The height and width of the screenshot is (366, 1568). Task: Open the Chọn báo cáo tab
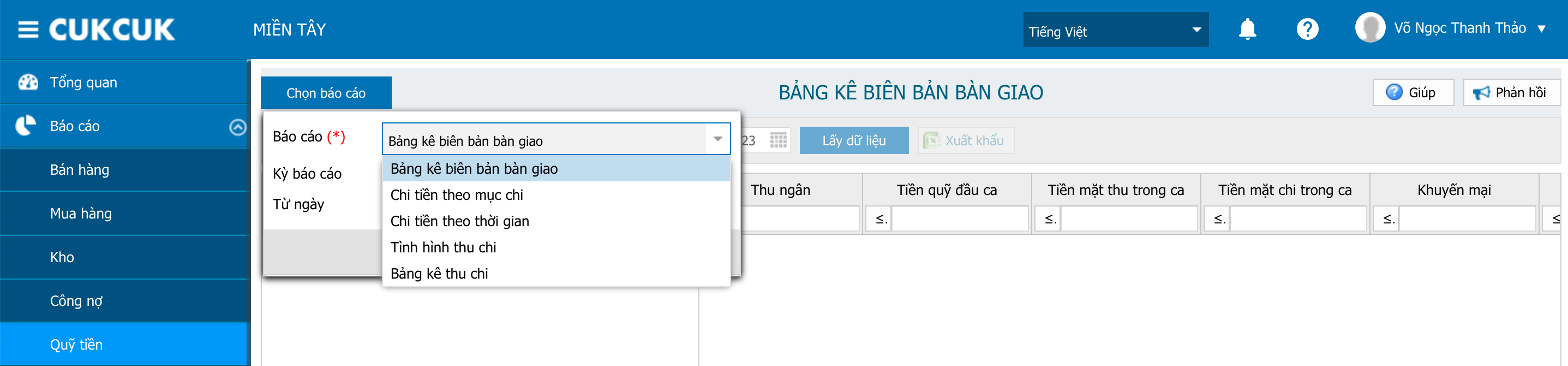(x=326, y=92)
